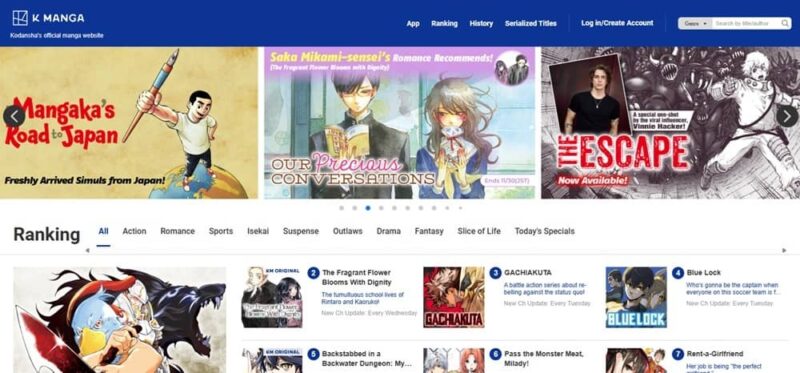Click the rank 7 badge
The height and width of the screenshot is (373, 800).
click(x=678, y=354)
